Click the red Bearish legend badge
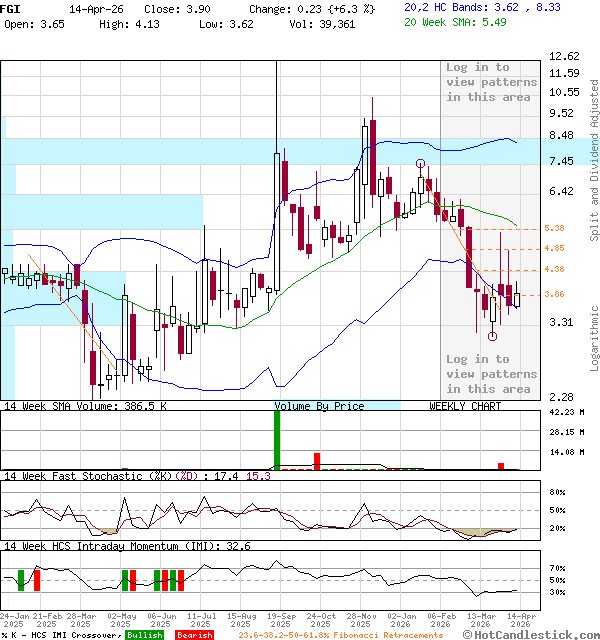Screen dimensions: 600x640 pos(194,635)
